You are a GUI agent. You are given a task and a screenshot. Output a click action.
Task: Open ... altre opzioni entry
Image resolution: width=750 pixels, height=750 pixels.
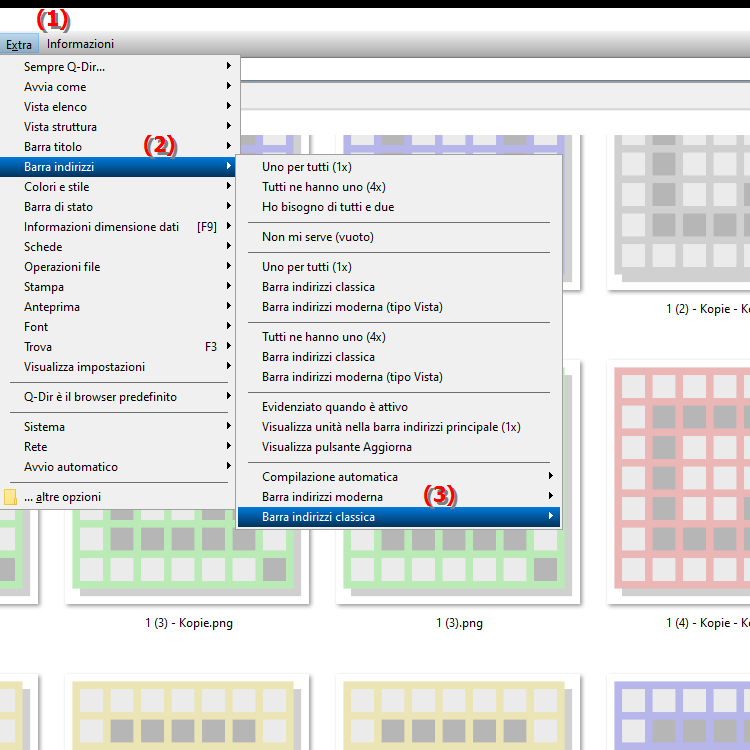click(x=118, y=497)
